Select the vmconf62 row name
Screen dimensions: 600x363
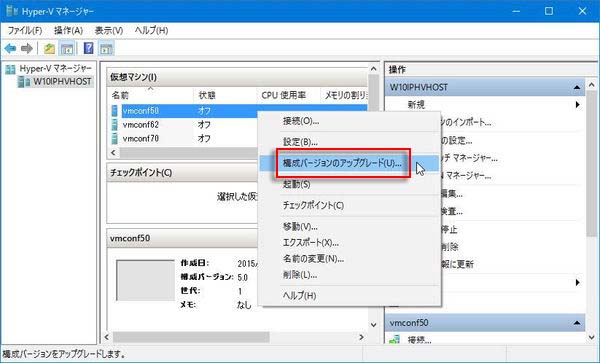point(141,125)
